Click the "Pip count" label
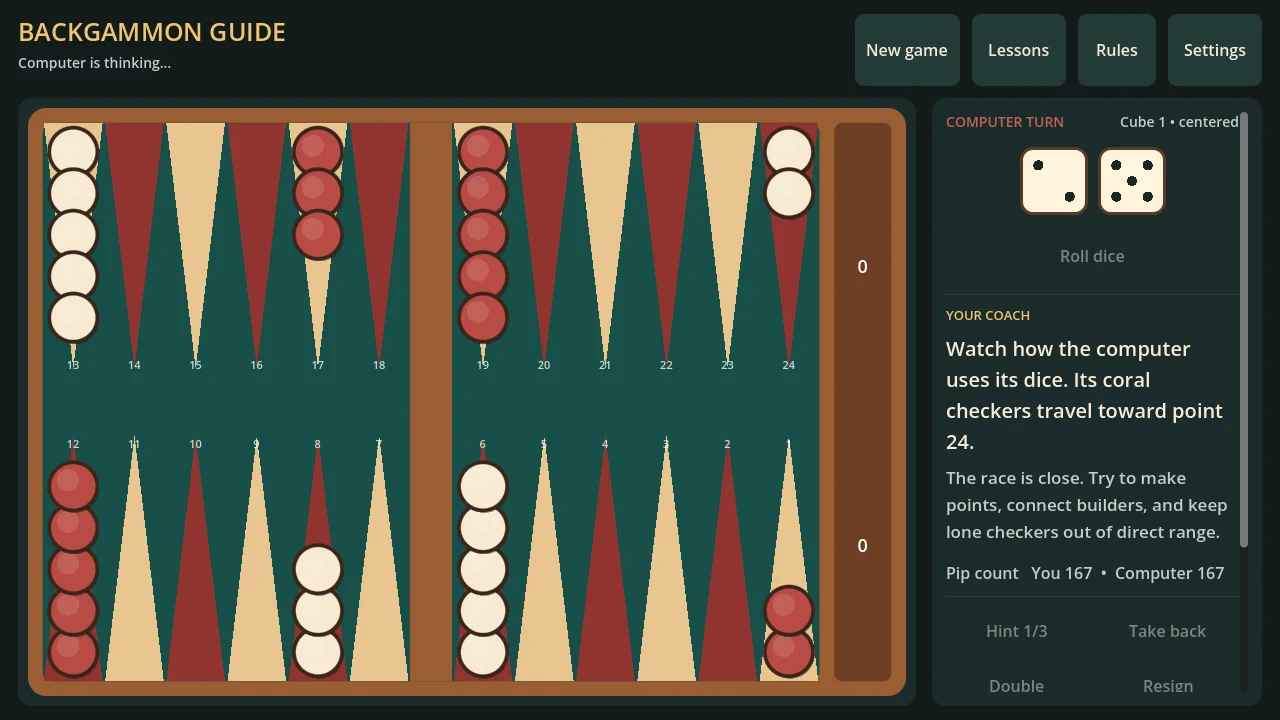 pos(982,573)
